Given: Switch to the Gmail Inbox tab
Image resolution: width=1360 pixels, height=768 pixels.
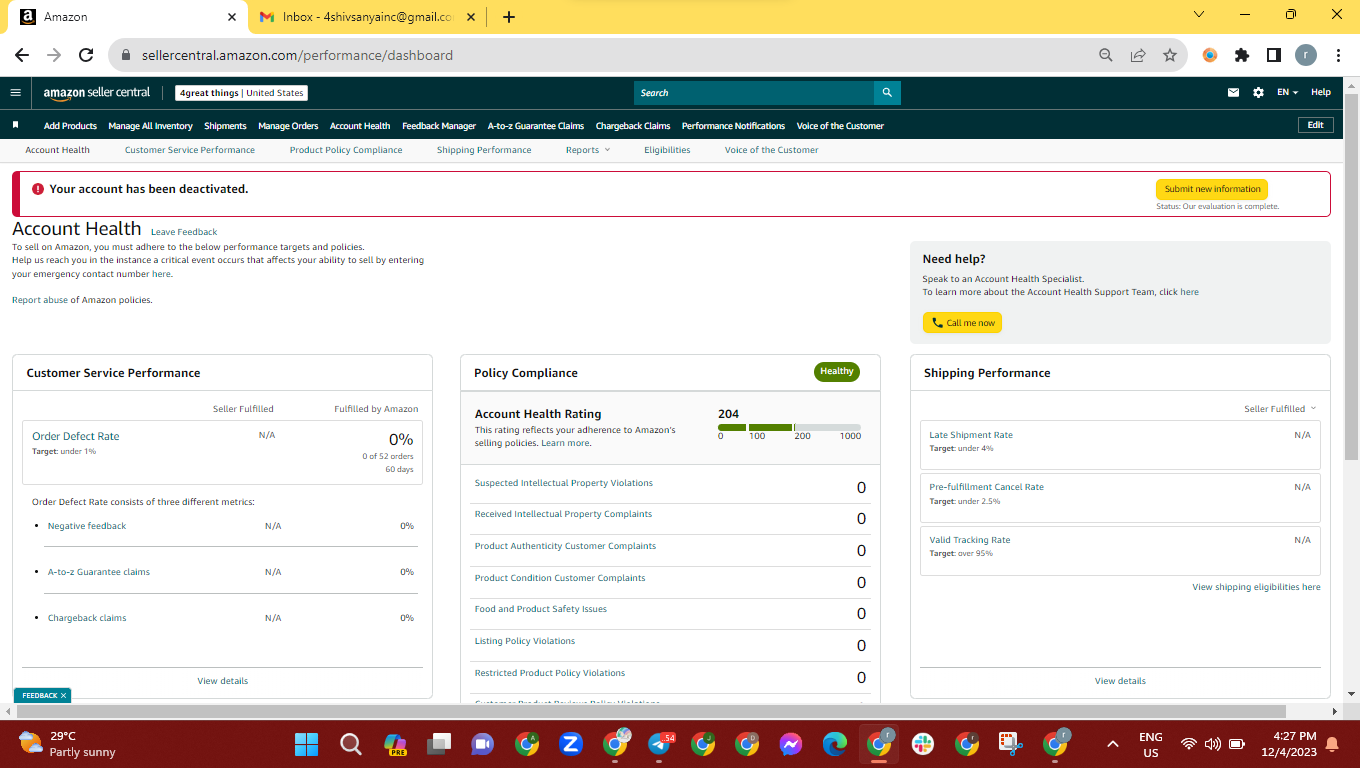Looking at the screenshot, I should tap(366, 17).
